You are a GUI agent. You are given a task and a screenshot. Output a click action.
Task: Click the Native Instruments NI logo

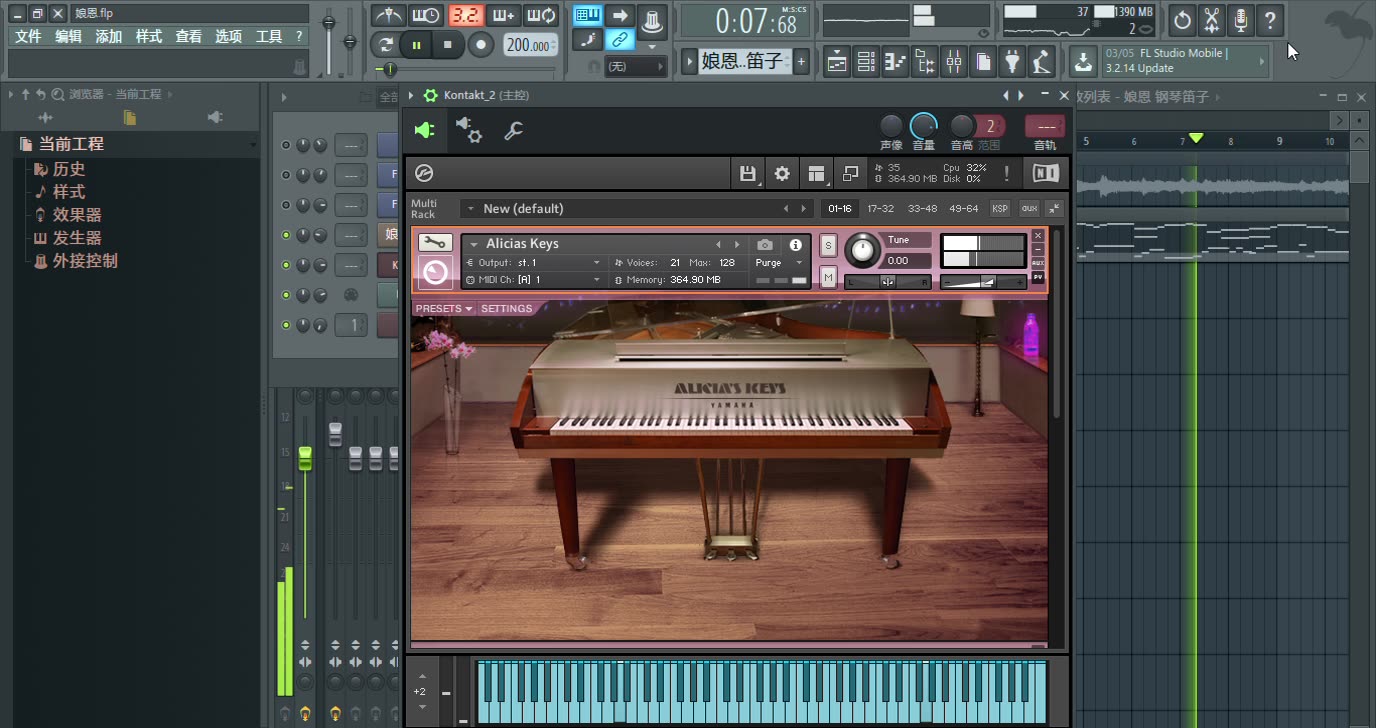pyautogui.click(x=1045, y=173)
